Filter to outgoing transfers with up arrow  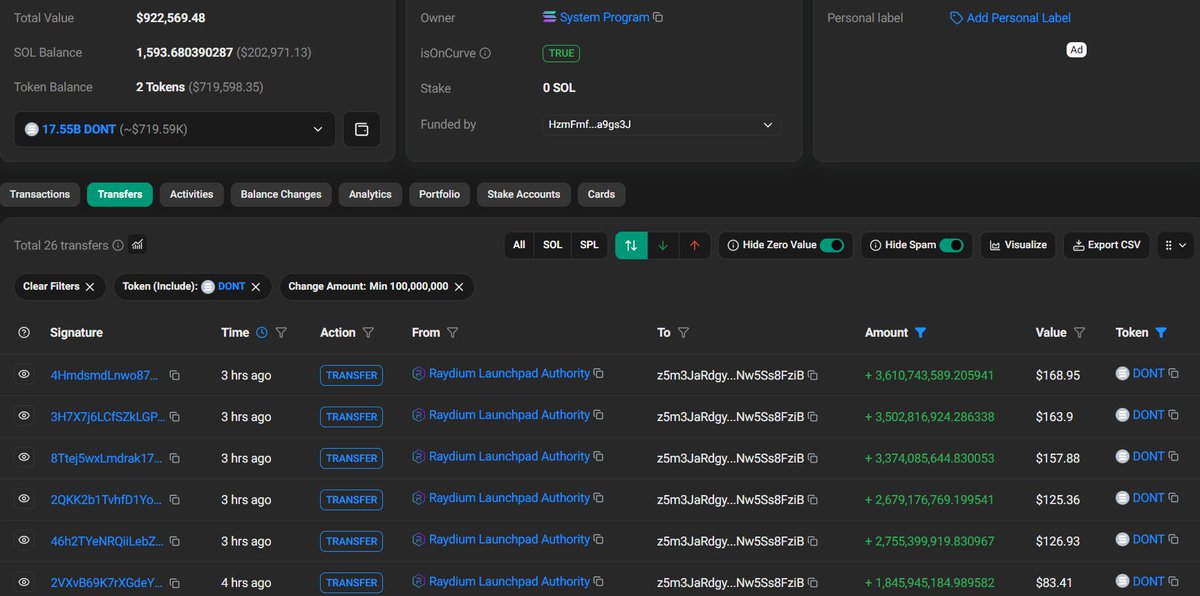pyautogui.click(x=694, y=245)
